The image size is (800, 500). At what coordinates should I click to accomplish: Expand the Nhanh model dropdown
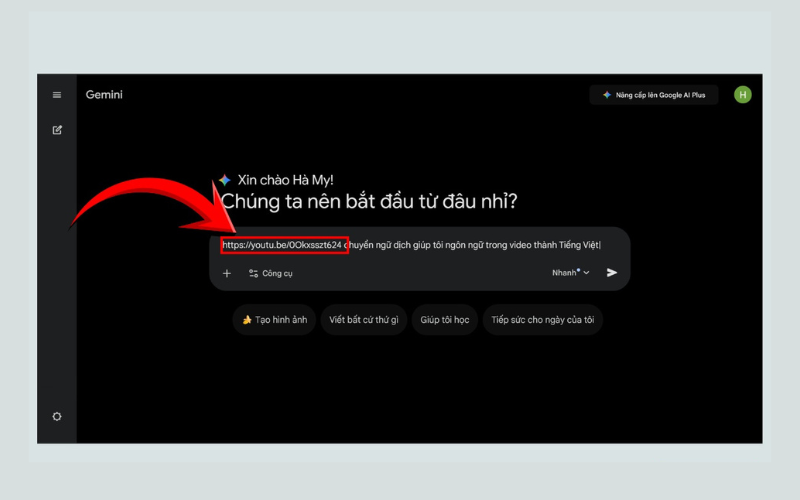pyautogui.click(x=570, y=272)
